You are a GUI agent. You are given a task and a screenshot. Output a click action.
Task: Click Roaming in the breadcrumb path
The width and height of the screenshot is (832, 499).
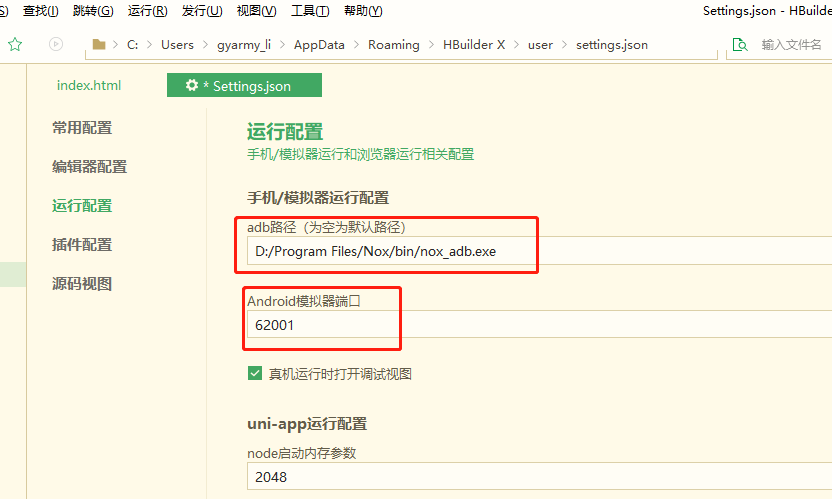(394, 45)
